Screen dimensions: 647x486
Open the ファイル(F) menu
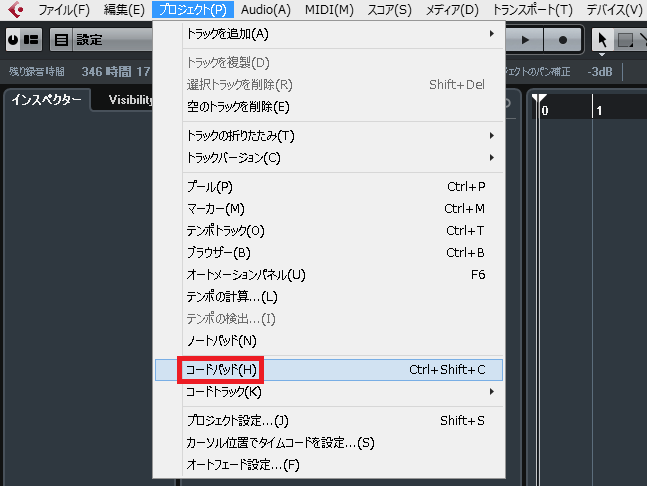tap(64, 9)
